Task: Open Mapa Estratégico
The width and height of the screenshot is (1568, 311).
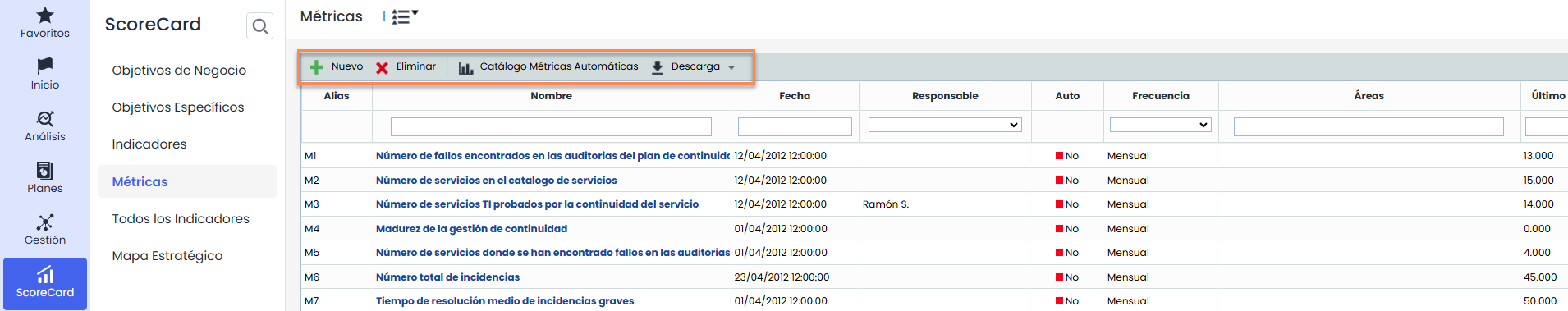Action: pyautogui.click(x=167, y=256)
